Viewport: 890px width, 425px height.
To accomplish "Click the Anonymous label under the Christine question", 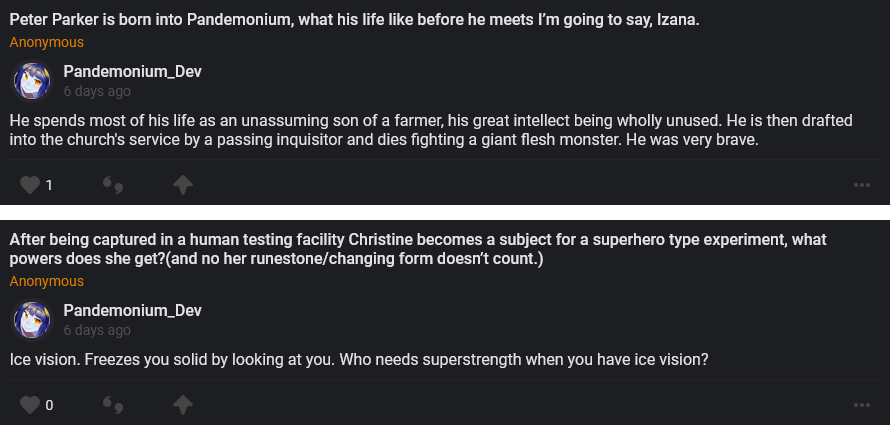I will (x=47, y=281).
